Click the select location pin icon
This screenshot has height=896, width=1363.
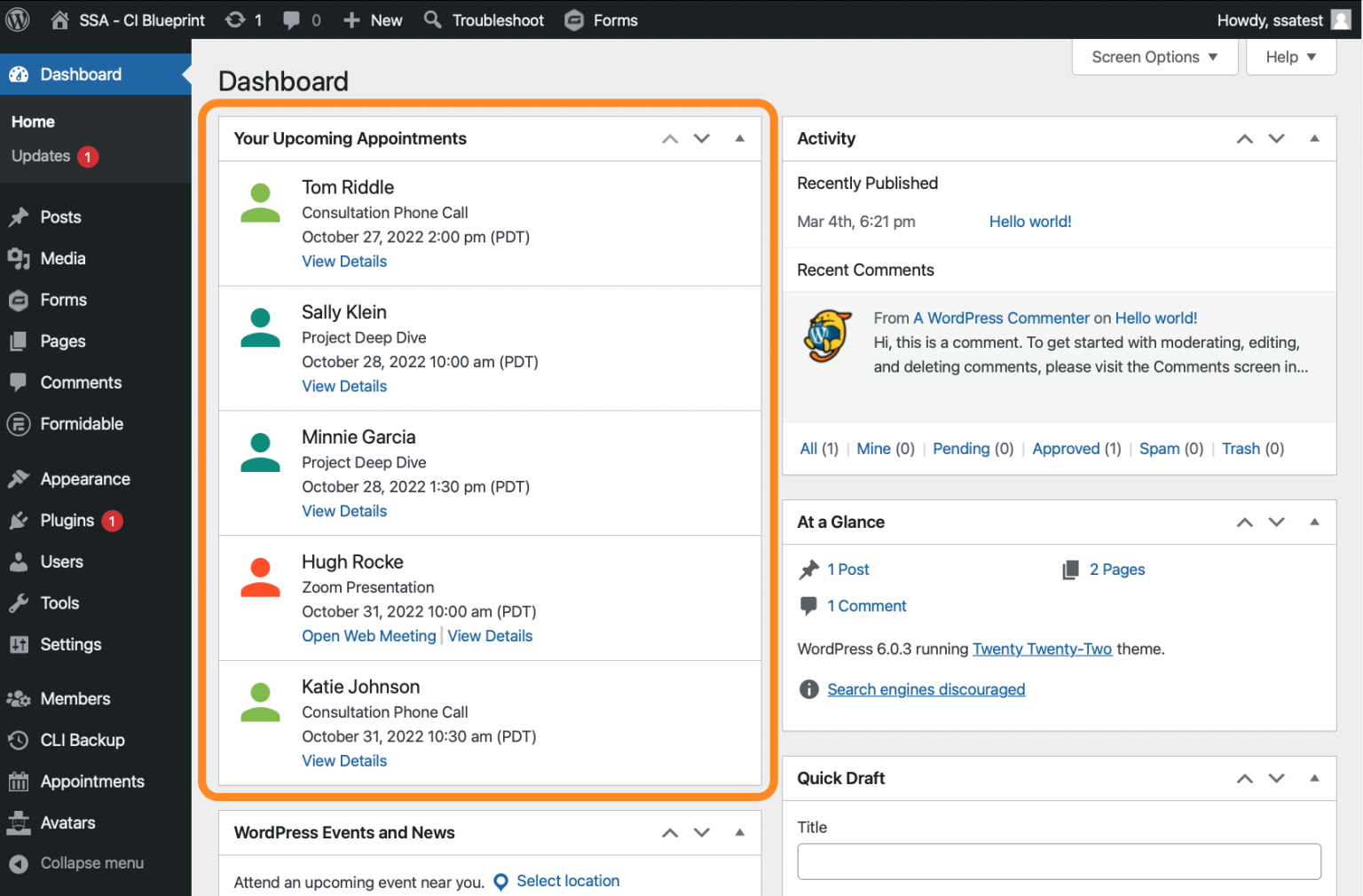500,882
